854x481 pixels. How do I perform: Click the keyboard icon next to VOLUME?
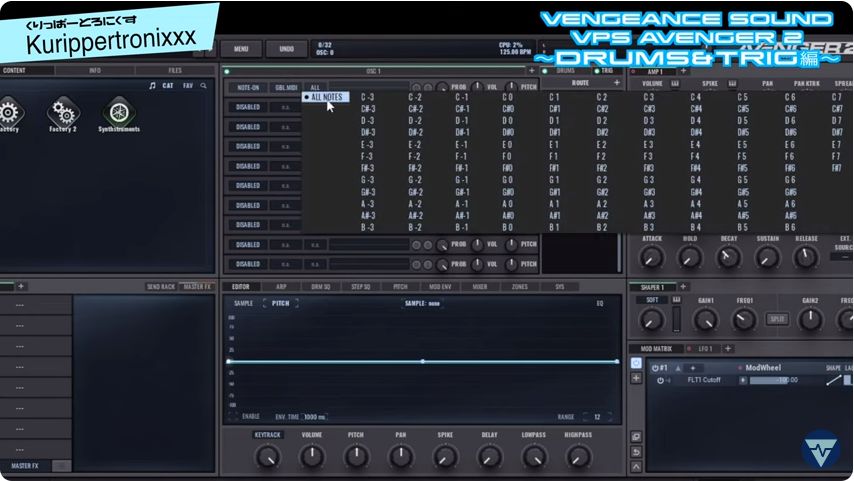pyautogui.click(x=675, y=83)
